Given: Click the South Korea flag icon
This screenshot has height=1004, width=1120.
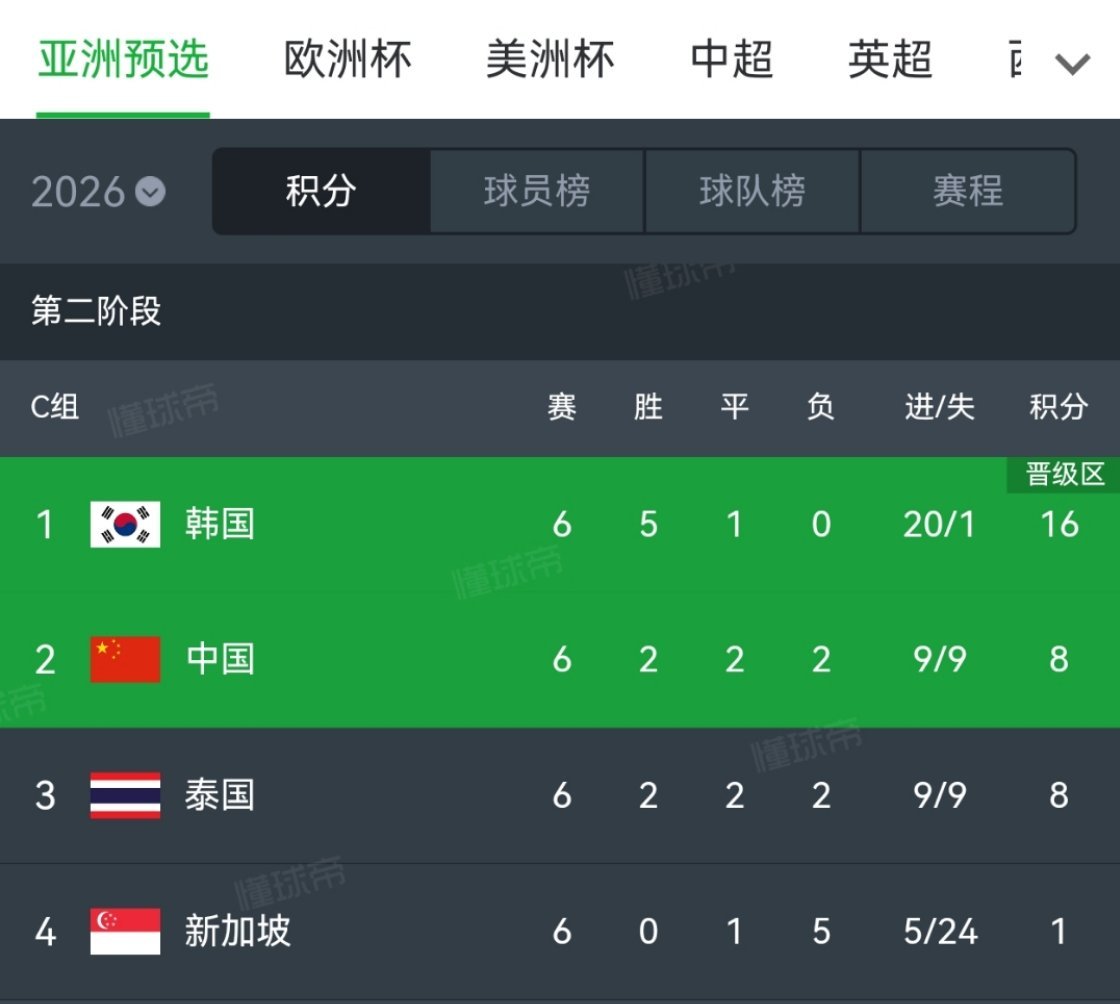Looking at the screenshot, I should [124, 524].
